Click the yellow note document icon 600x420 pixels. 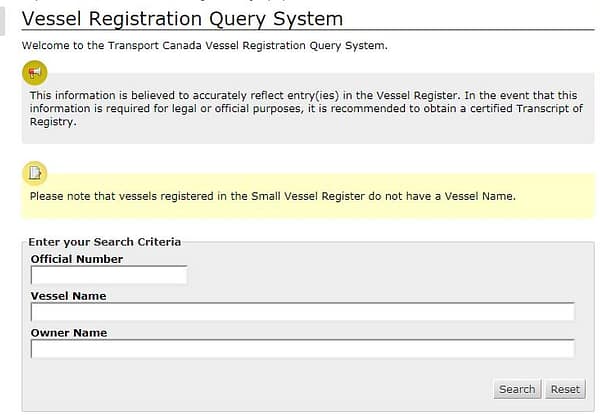34,173
